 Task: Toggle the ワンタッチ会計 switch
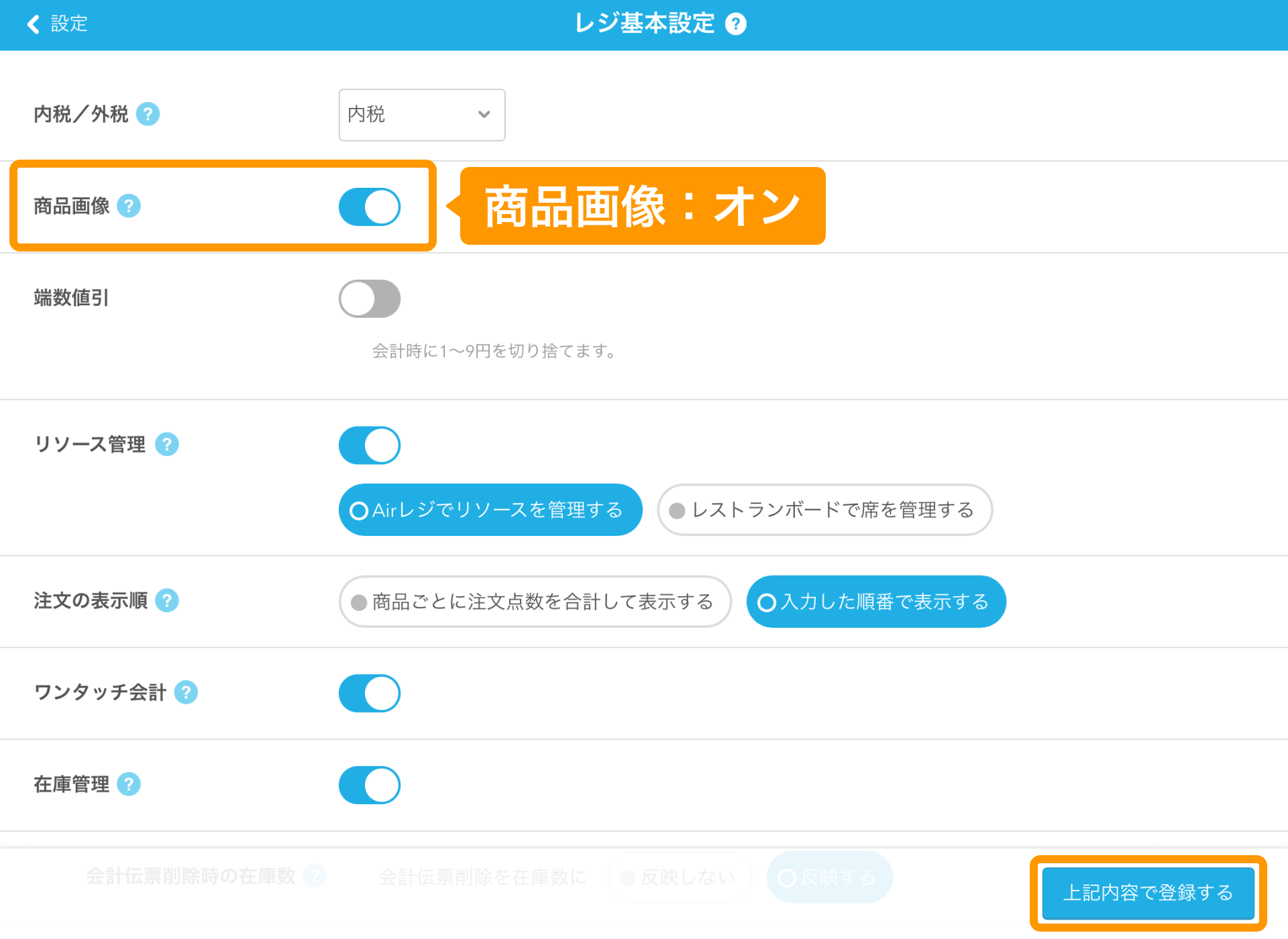pos(370,694)
